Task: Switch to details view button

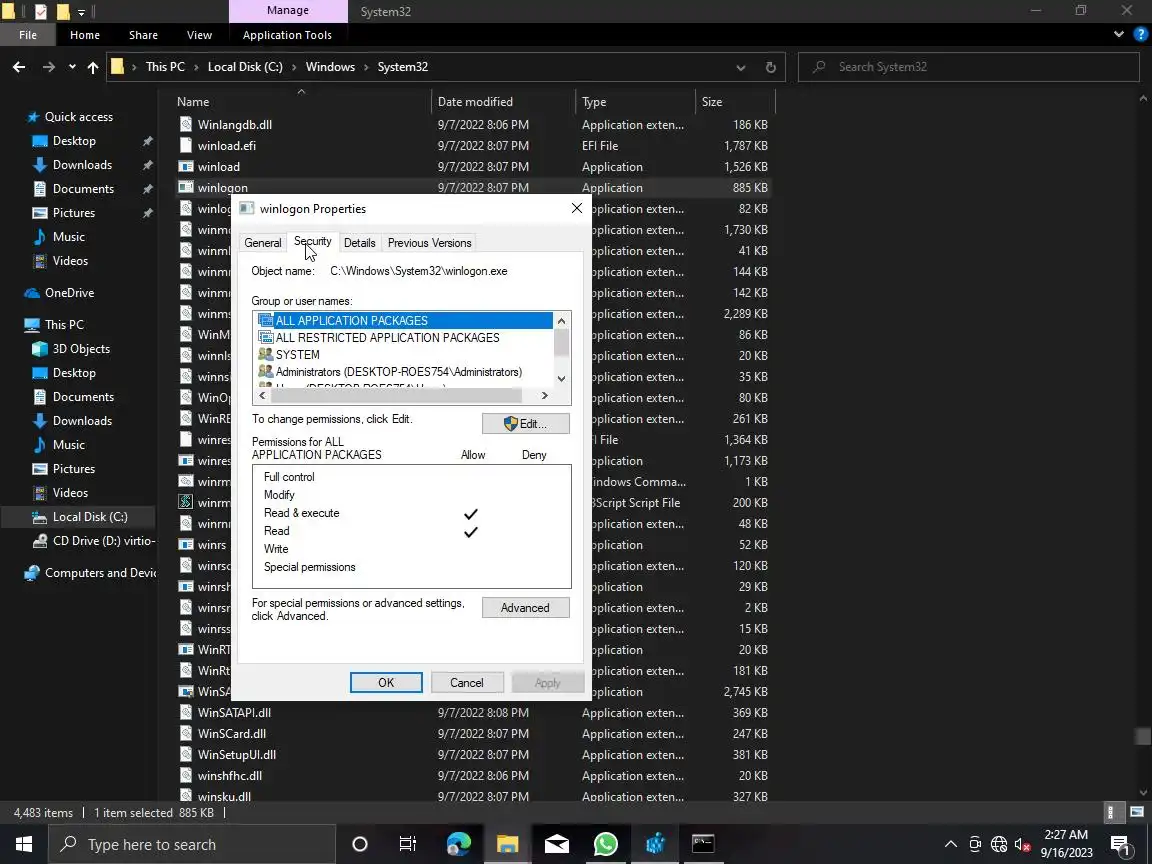Action: pos(1111,812)
